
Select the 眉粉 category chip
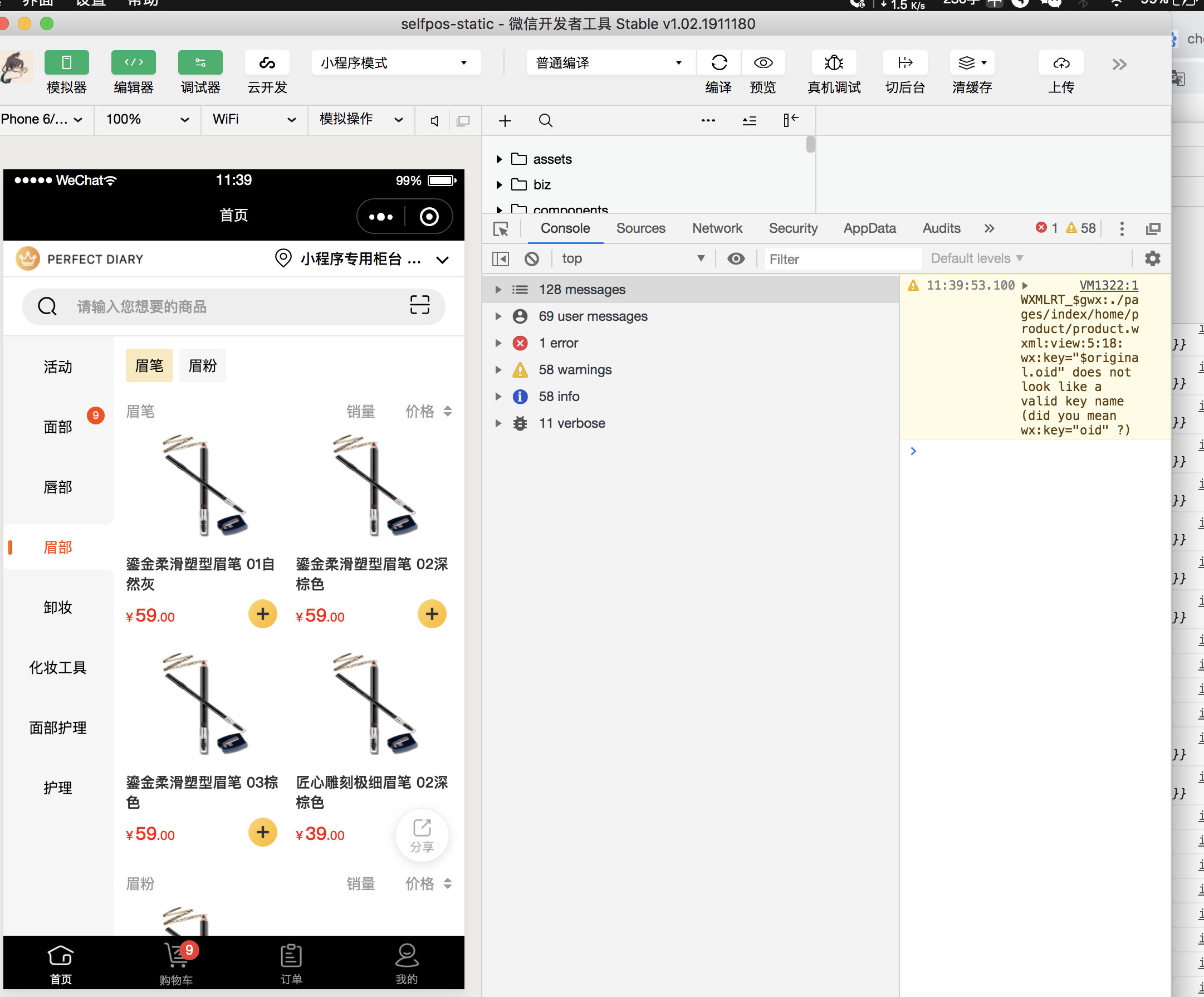pyautogui.click(x=202, y=365)
